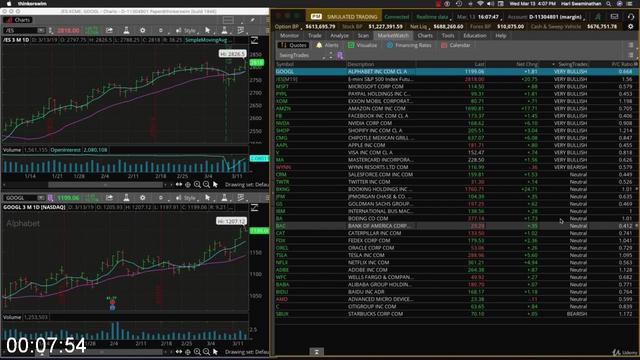Click the pan arrows icon under the /ES chart
The image size is (640, 360).
click(x=179, y=184)
